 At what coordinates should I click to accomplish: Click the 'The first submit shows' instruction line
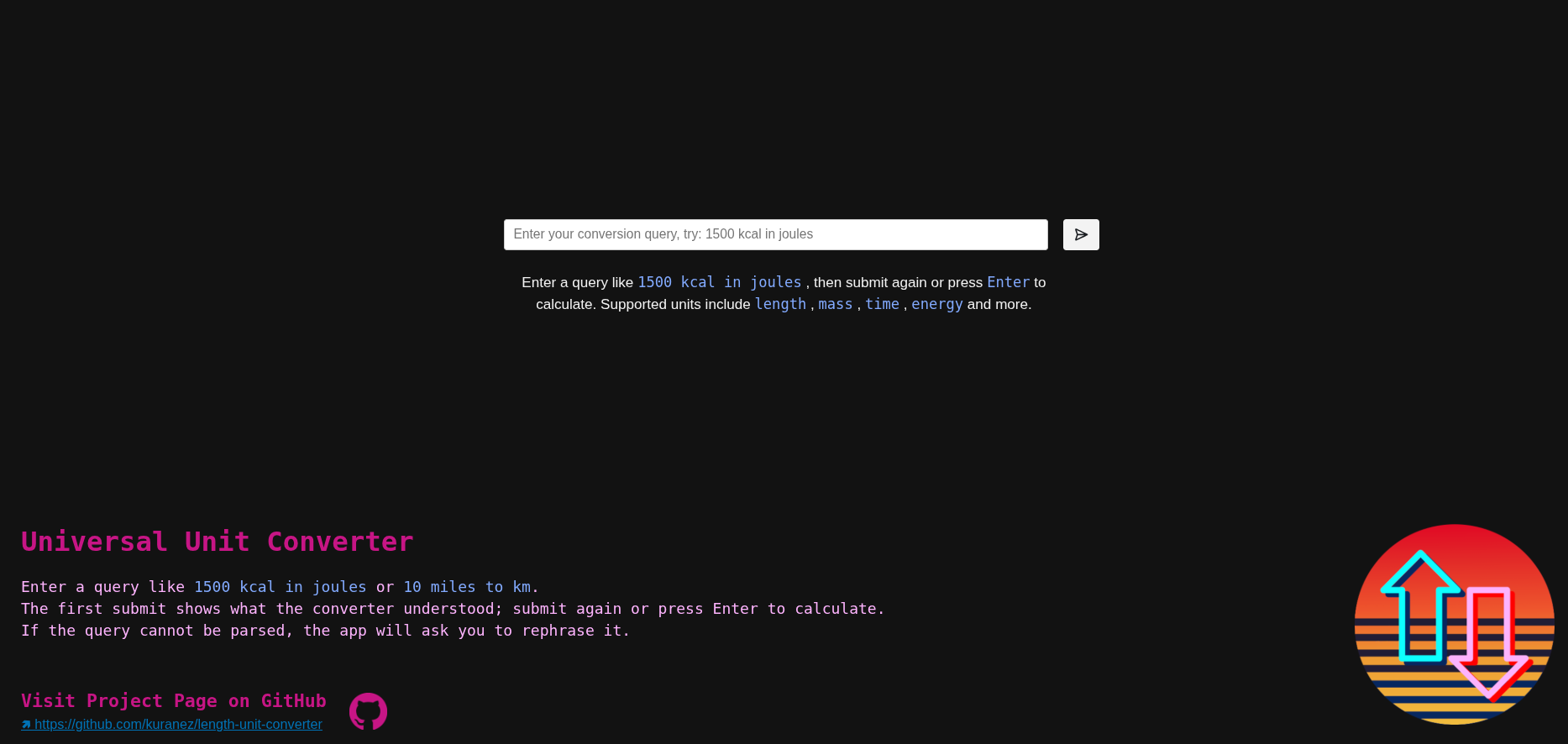454,609
